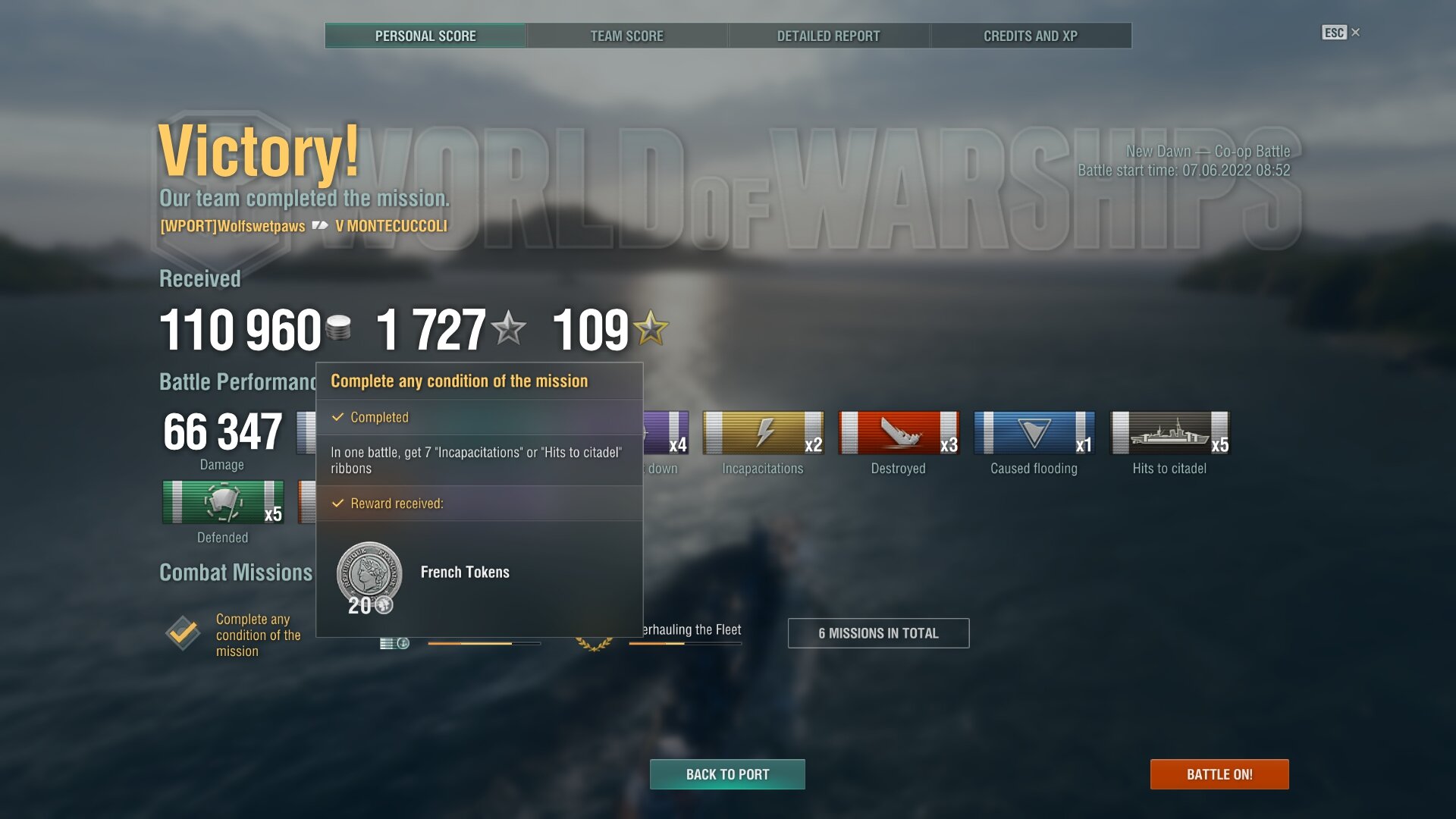Open the Credits and XP tab
The height and width of the screenshot is (819, 1456).
tap(1031, 36)
